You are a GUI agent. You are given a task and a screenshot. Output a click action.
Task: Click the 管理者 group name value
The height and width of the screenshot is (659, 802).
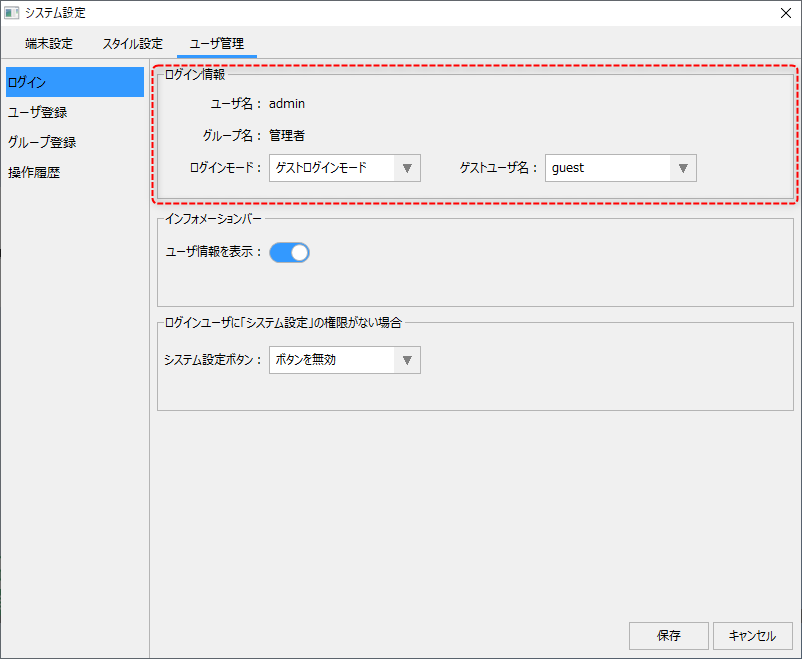pos(287,135)
